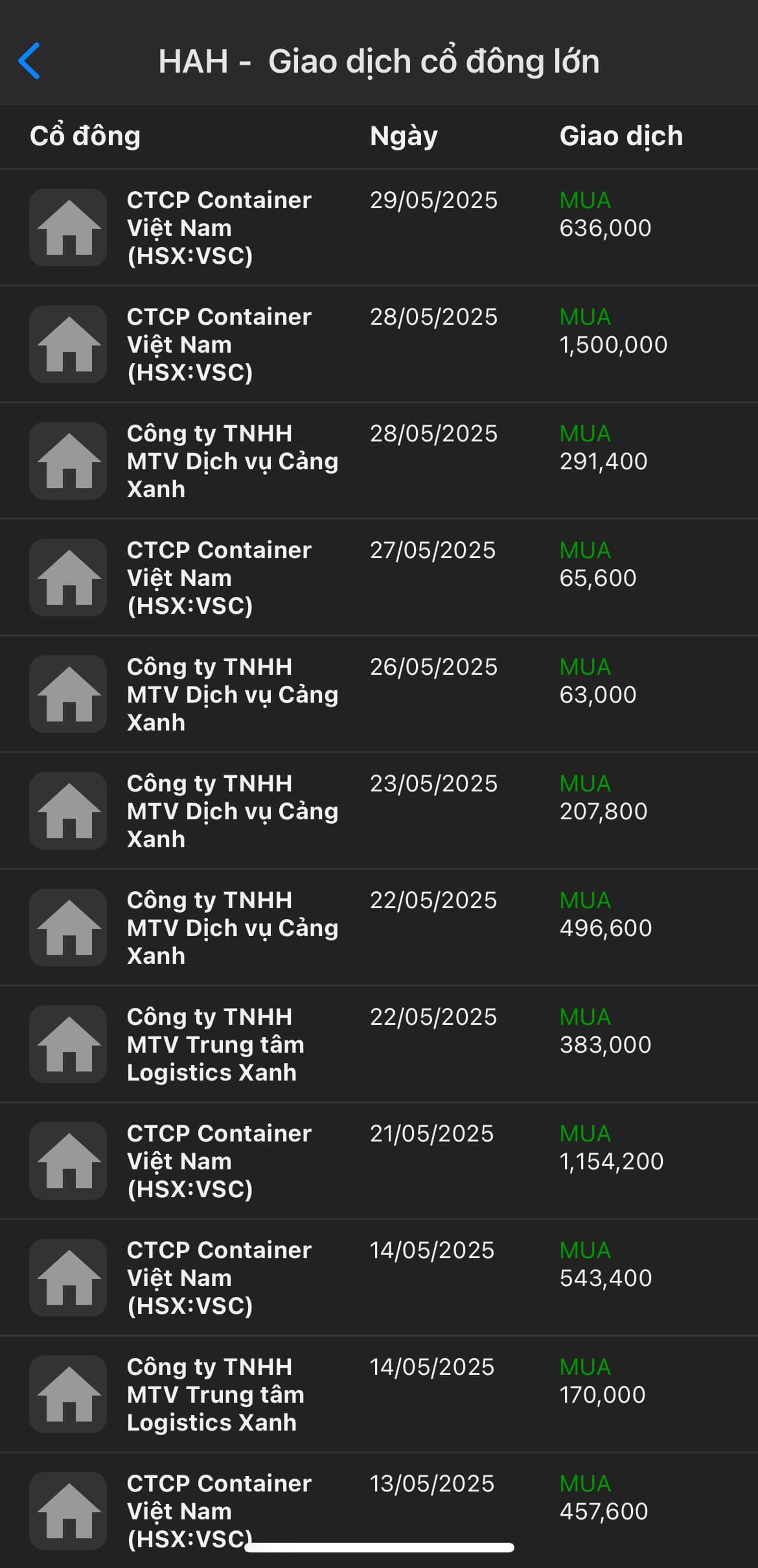Tap house icon for 29/05/2025 transaction

(68, 228)
